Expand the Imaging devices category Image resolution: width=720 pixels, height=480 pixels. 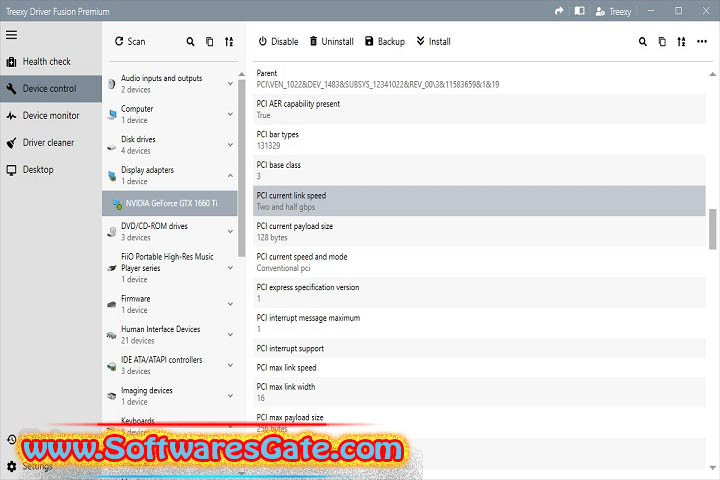pyautogui.click(x=231, y=395)
